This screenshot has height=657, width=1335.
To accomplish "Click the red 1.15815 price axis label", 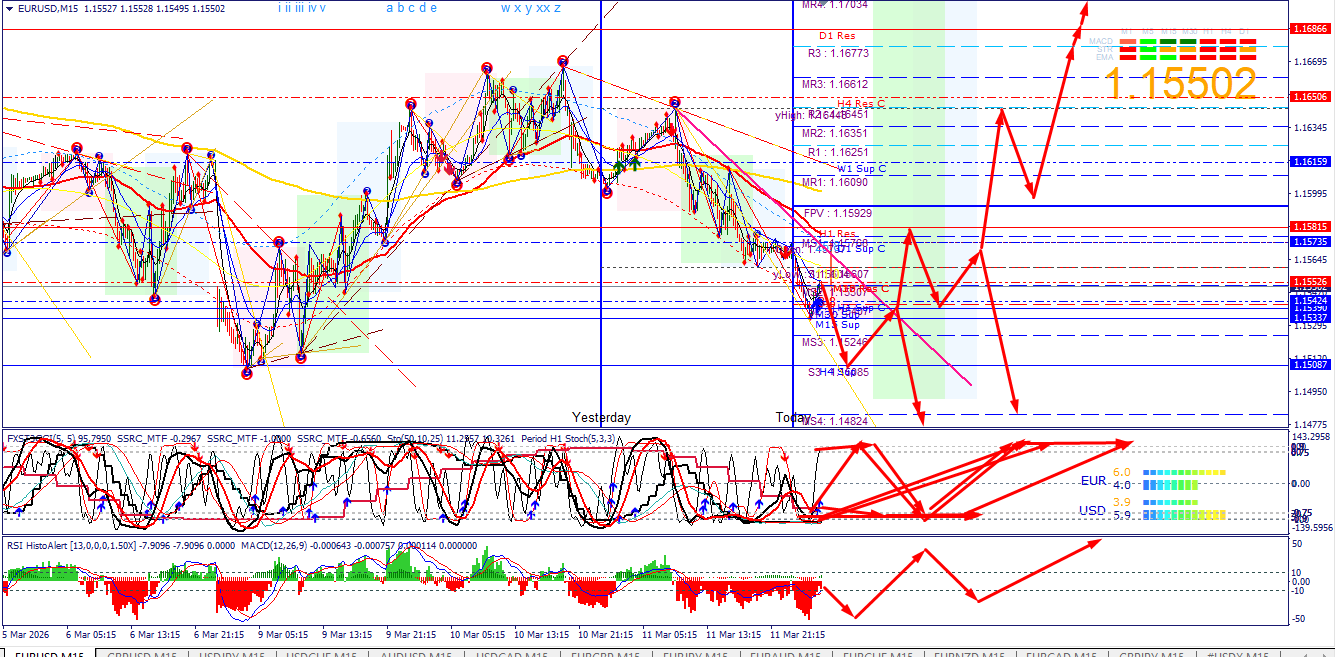I will [x=1309, y=227].
